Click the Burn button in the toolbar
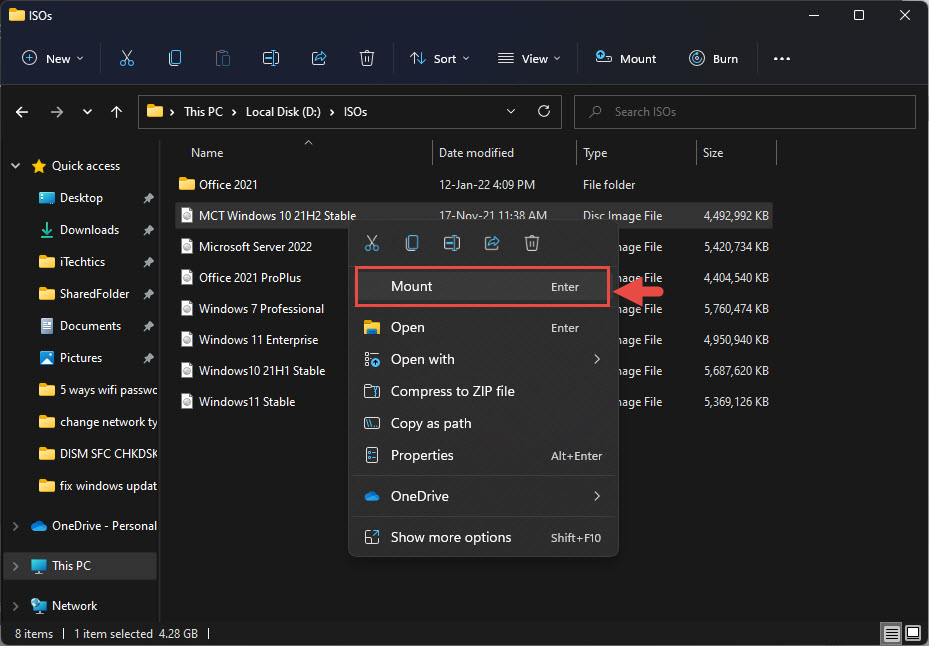The height and width of the screenshot is (646, 929). (x=713, y=58)
